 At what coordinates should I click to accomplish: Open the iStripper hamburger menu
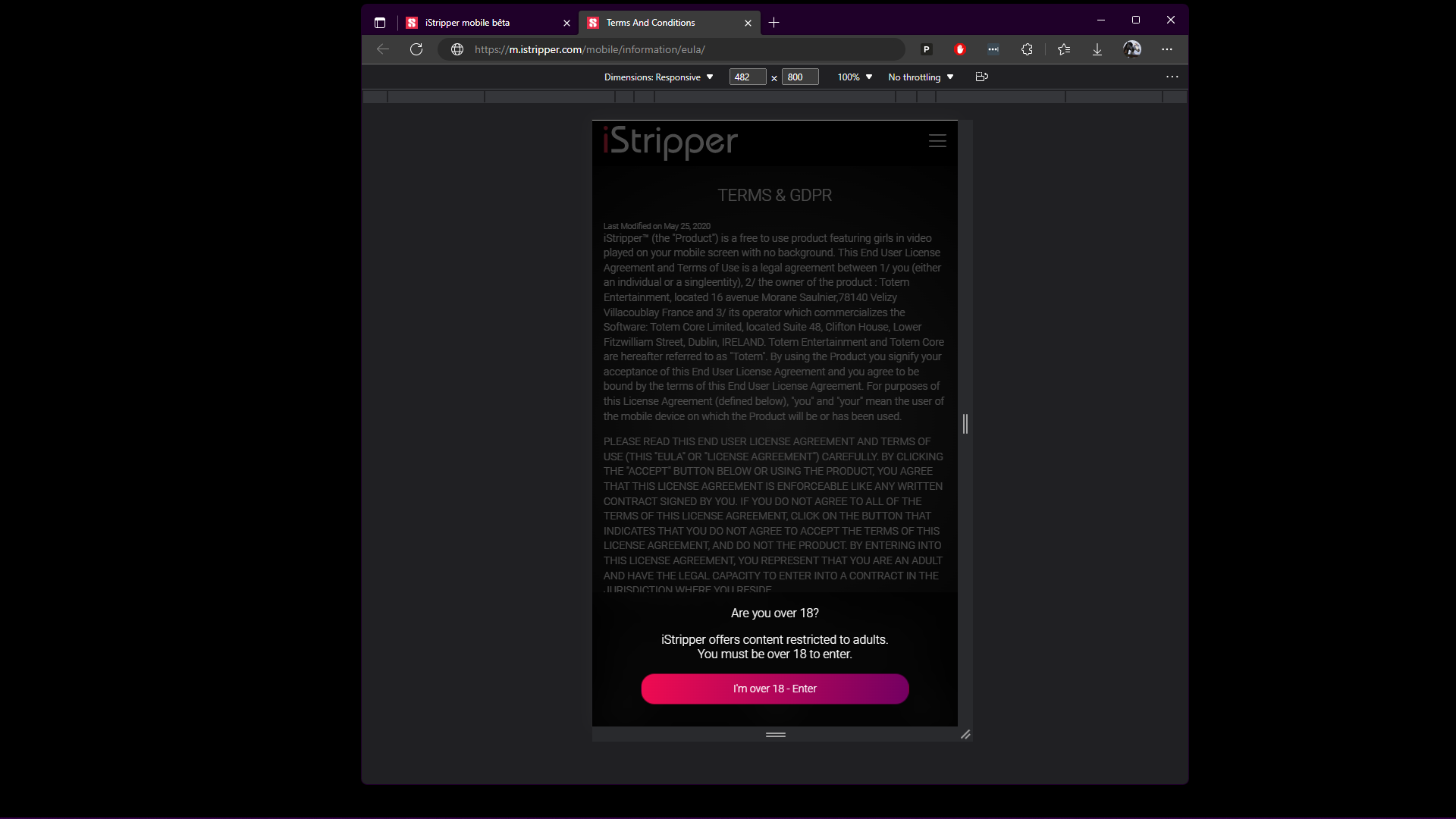937,141
